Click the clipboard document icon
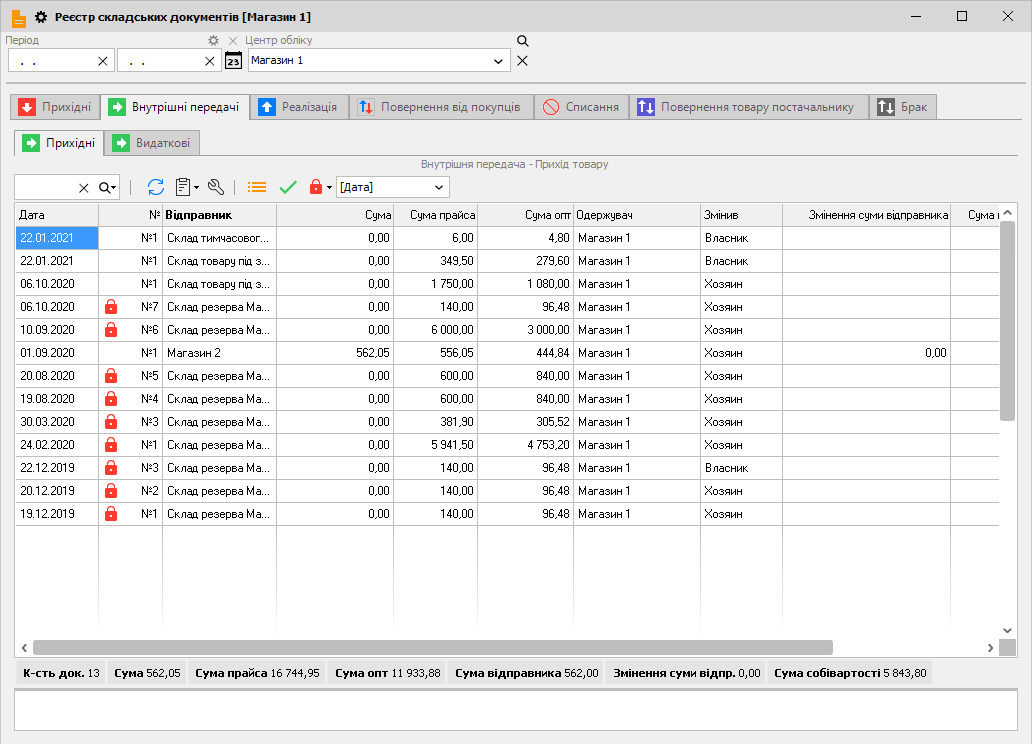The width and height of the screenshot is (1032, 744). click(x=183, y=187)
